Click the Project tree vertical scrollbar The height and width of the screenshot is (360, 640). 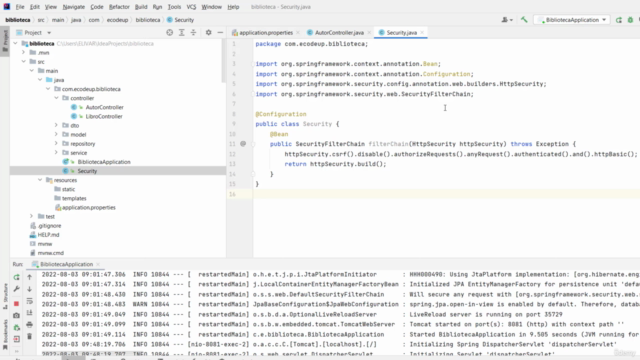coord(224,61)
